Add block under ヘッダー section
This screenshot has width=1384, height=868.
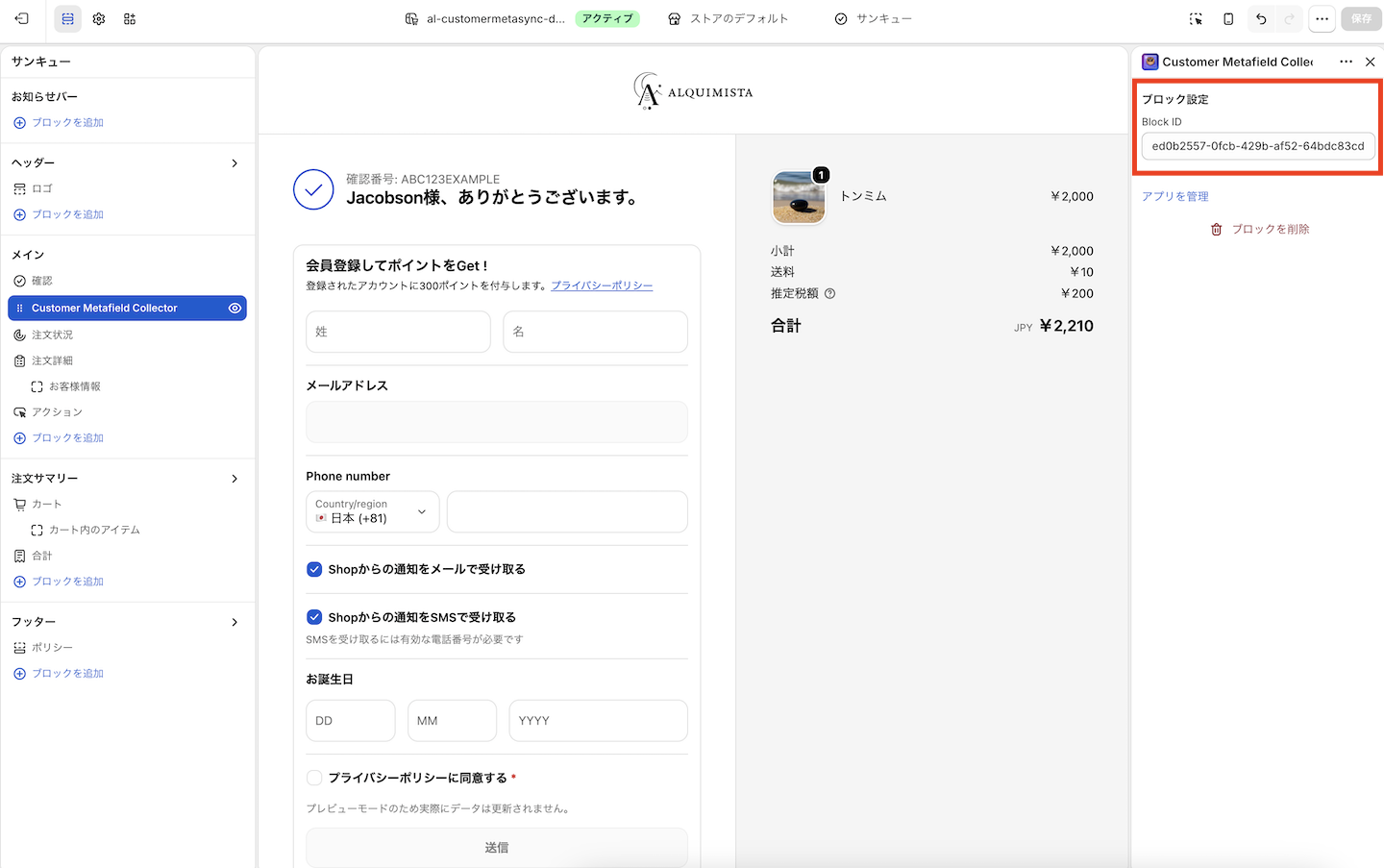coord(59,214)
